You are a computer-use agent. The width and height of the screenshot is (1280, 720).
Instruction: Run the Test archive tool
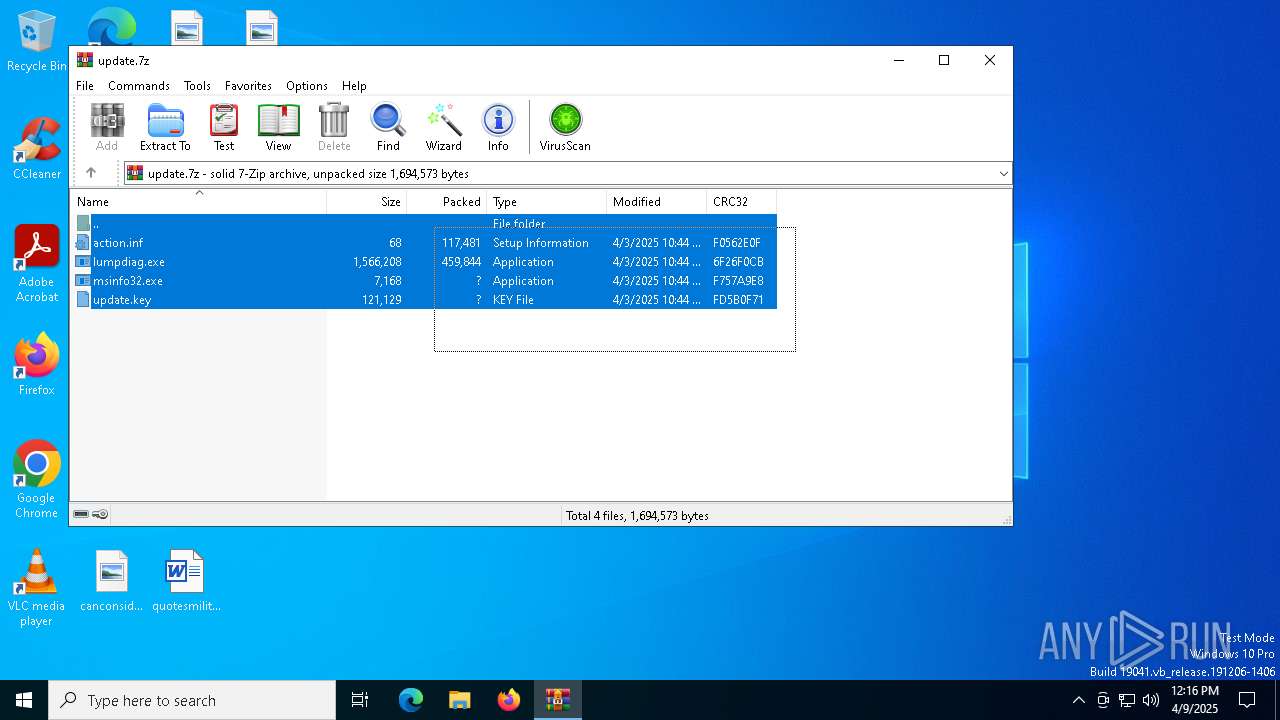point(224,127)
